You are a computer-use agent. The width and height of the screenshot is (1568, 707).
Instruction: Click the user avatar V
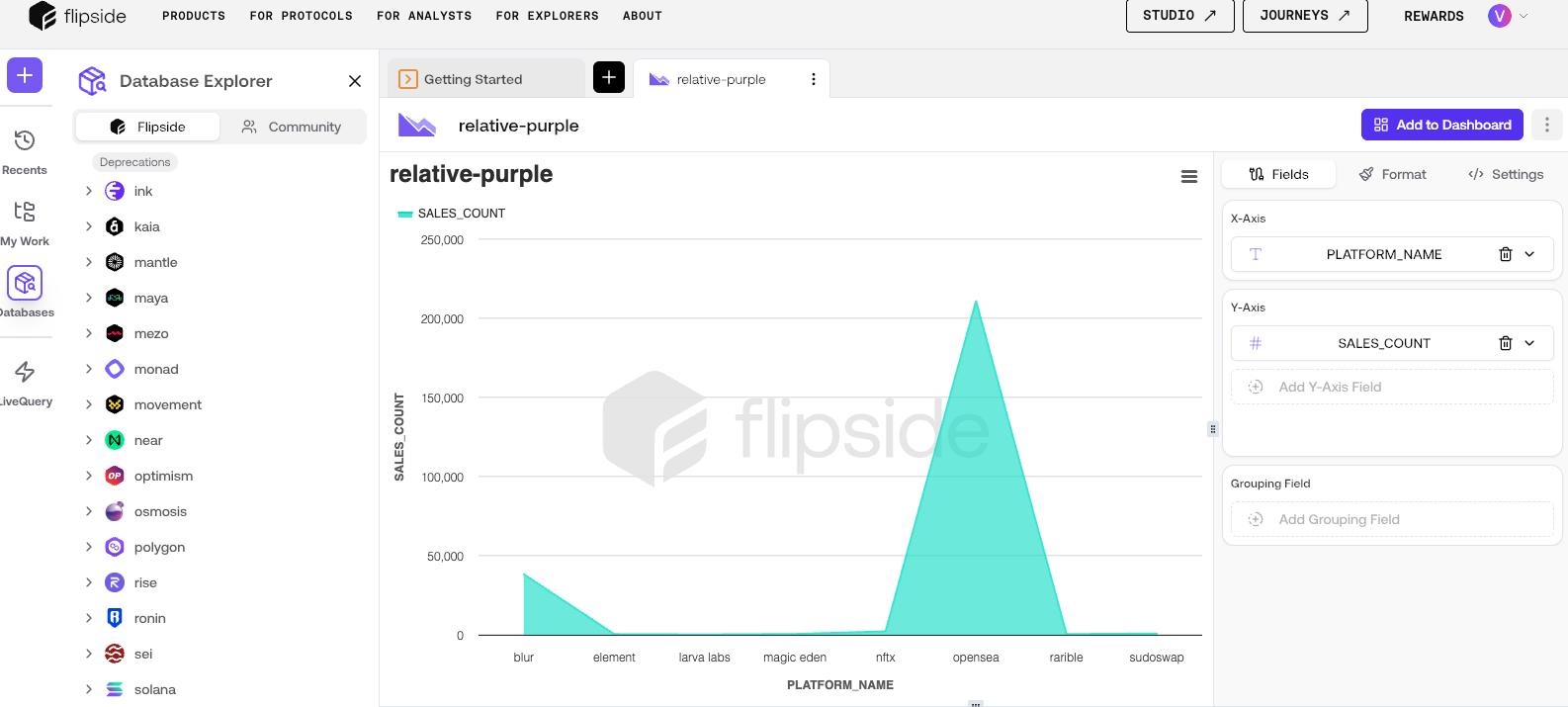click(x=1500, y=16)
